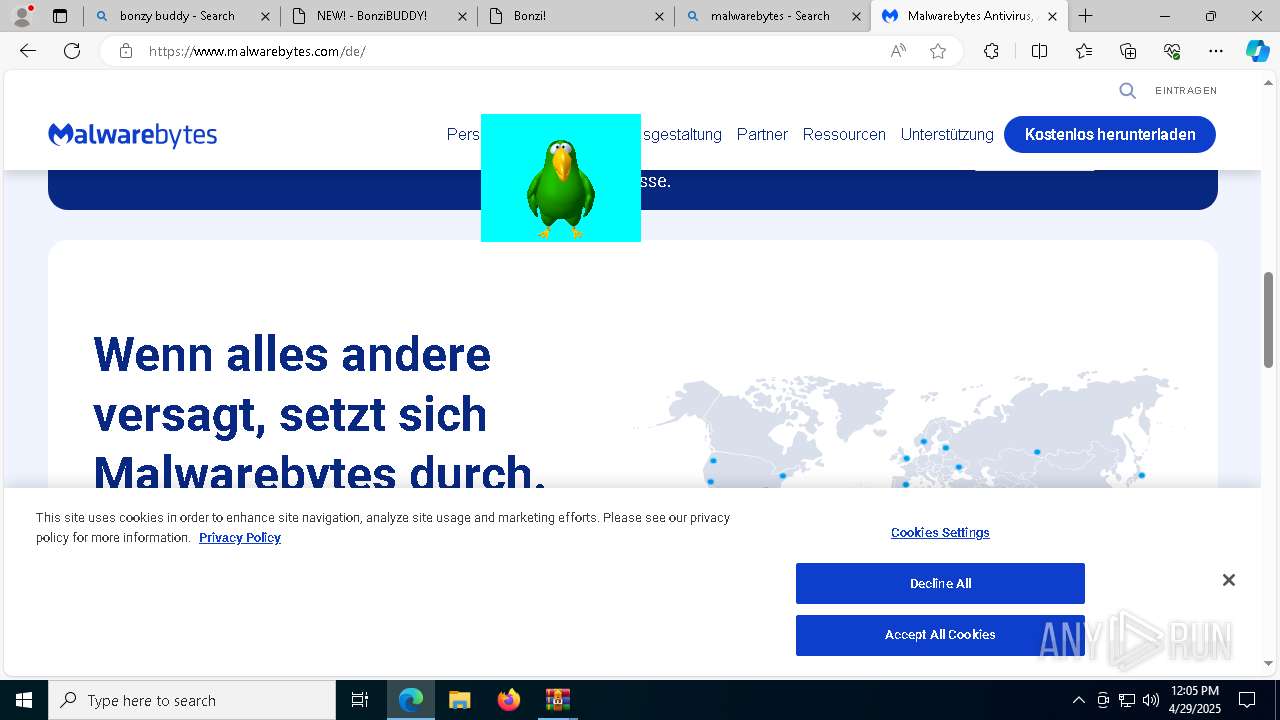Open the volume tray icon

pyautogui.click(x=1151, y=700)
